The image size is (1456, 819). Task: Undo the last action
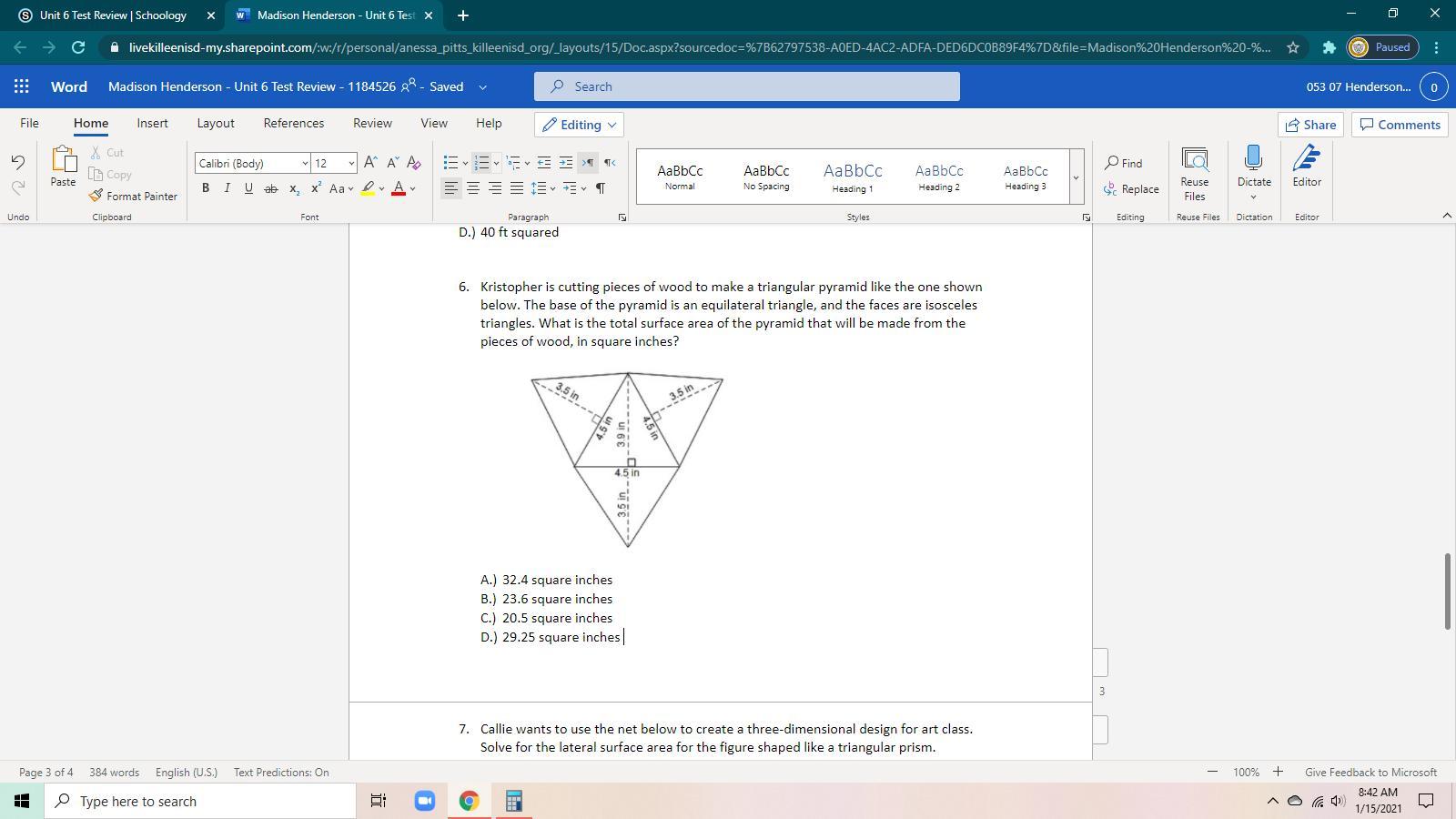[x=17, y=163]
